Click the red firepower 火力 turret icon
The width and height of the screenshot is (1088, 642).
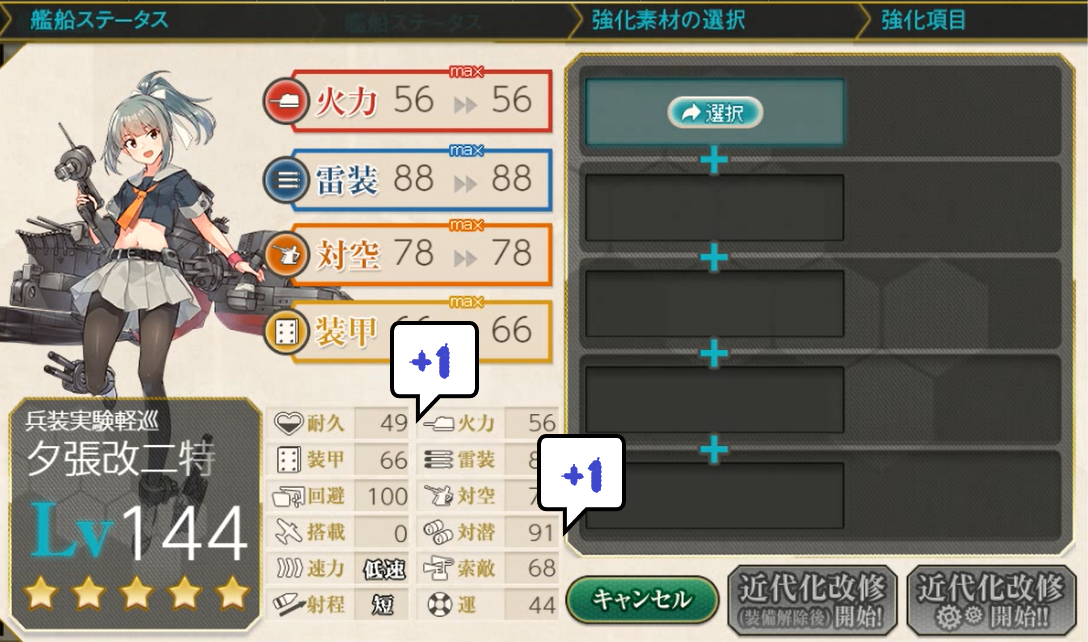click(286, 101)
